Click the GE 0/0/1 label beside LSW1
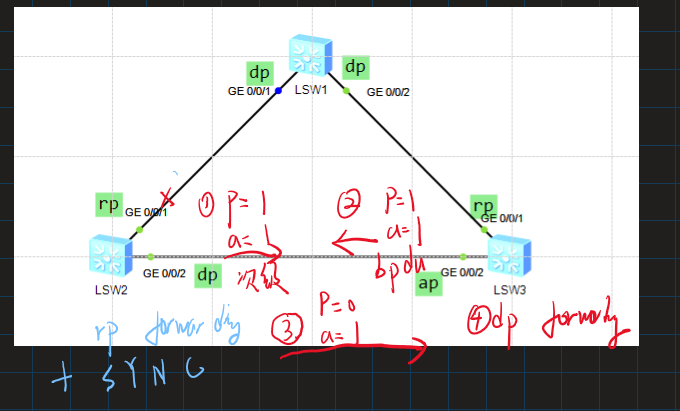The height and width of the screenshot is (411, 680). point(249,91)
